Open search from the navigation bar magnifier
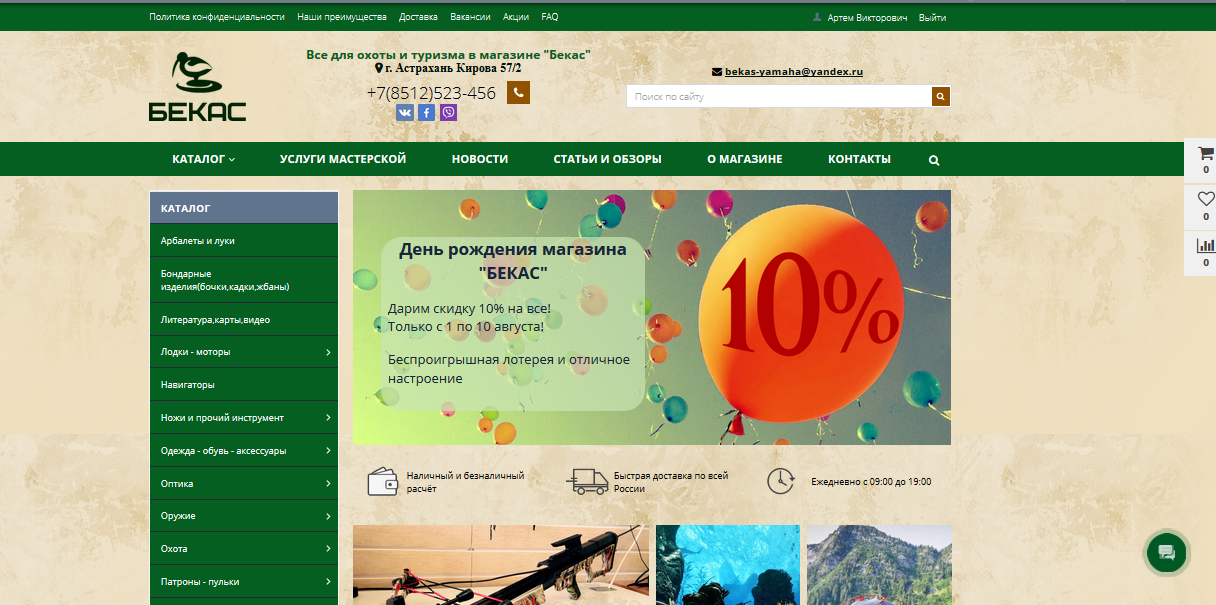The height and width of the screenshot is (605, 1216). pyautogui.click(x=934, y=160)
